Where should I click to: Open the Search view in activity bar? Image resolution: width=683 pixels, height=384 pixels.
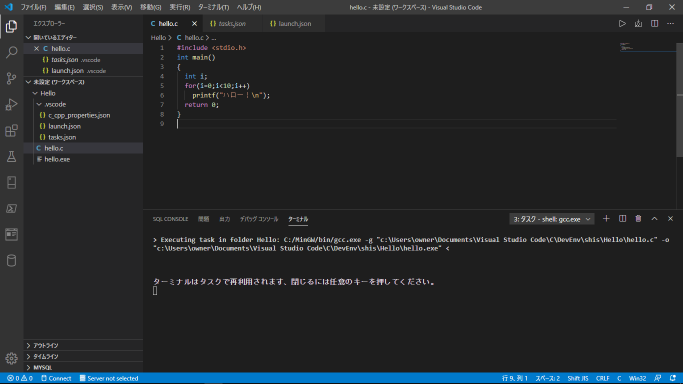click(11, 53)
